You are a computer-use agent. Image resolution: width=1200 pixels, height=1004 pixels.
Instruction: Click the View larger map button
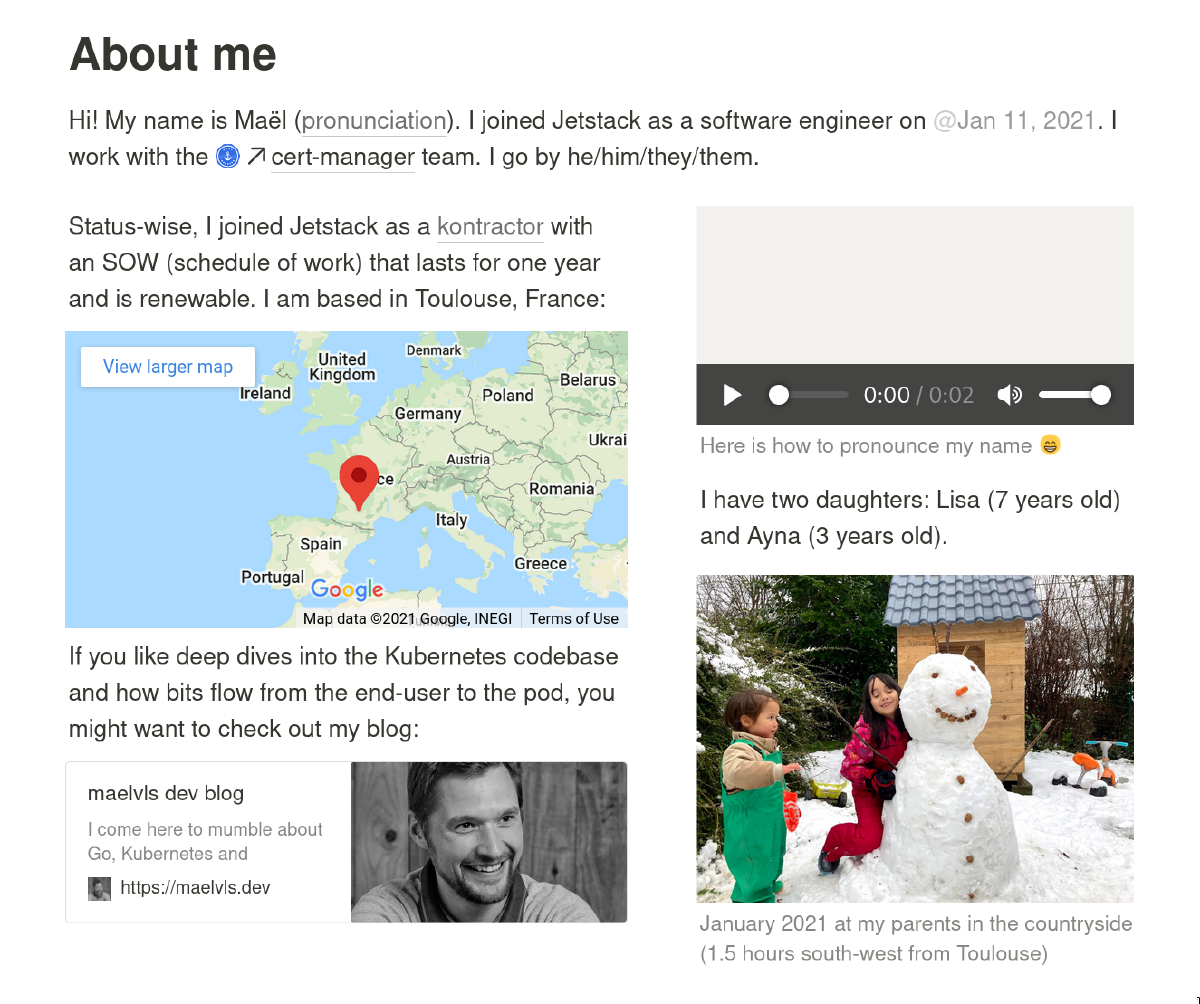tap(167, 367)
